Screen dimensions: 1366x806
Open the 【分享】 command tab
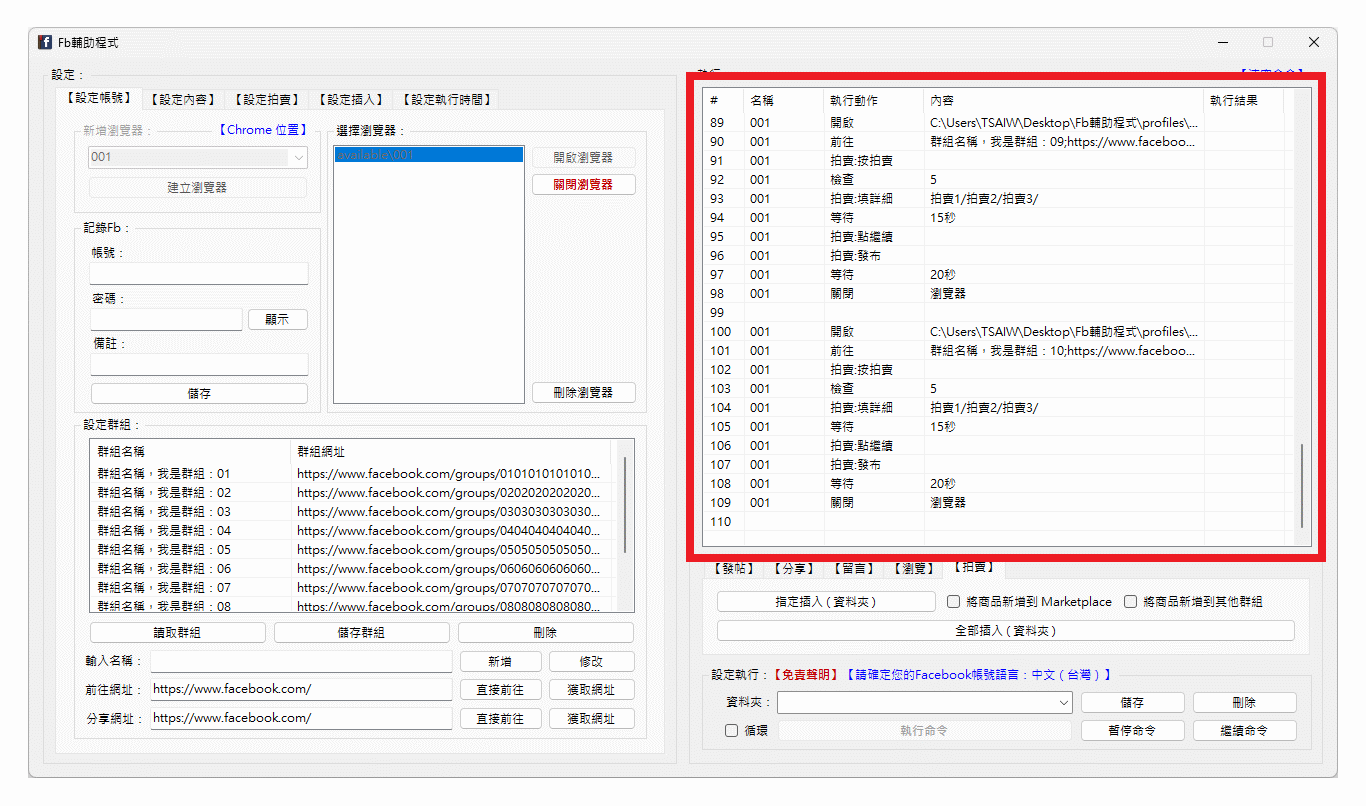point(794,568)
